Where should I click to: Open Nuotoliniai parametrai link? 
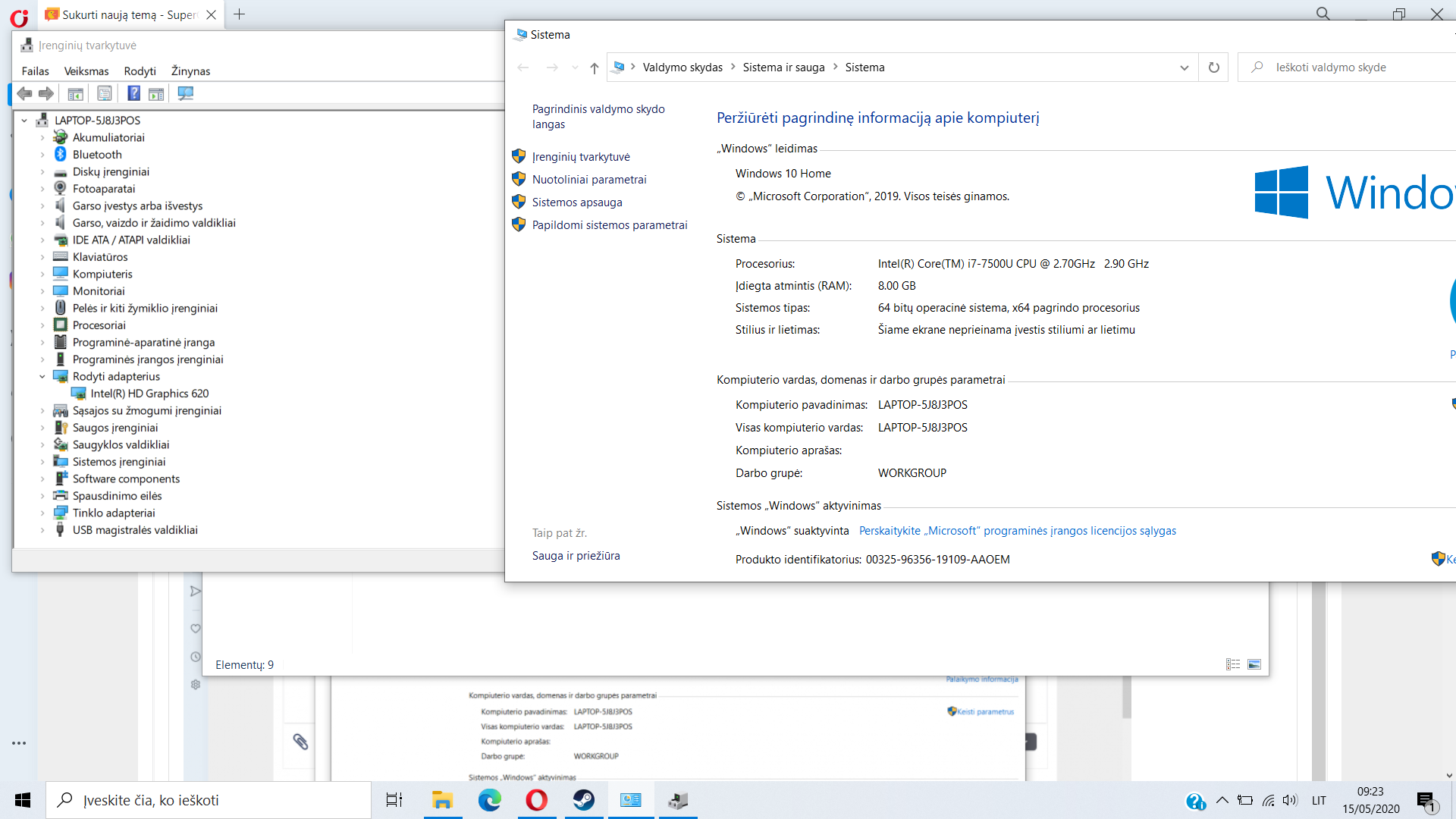click(589, 179)
